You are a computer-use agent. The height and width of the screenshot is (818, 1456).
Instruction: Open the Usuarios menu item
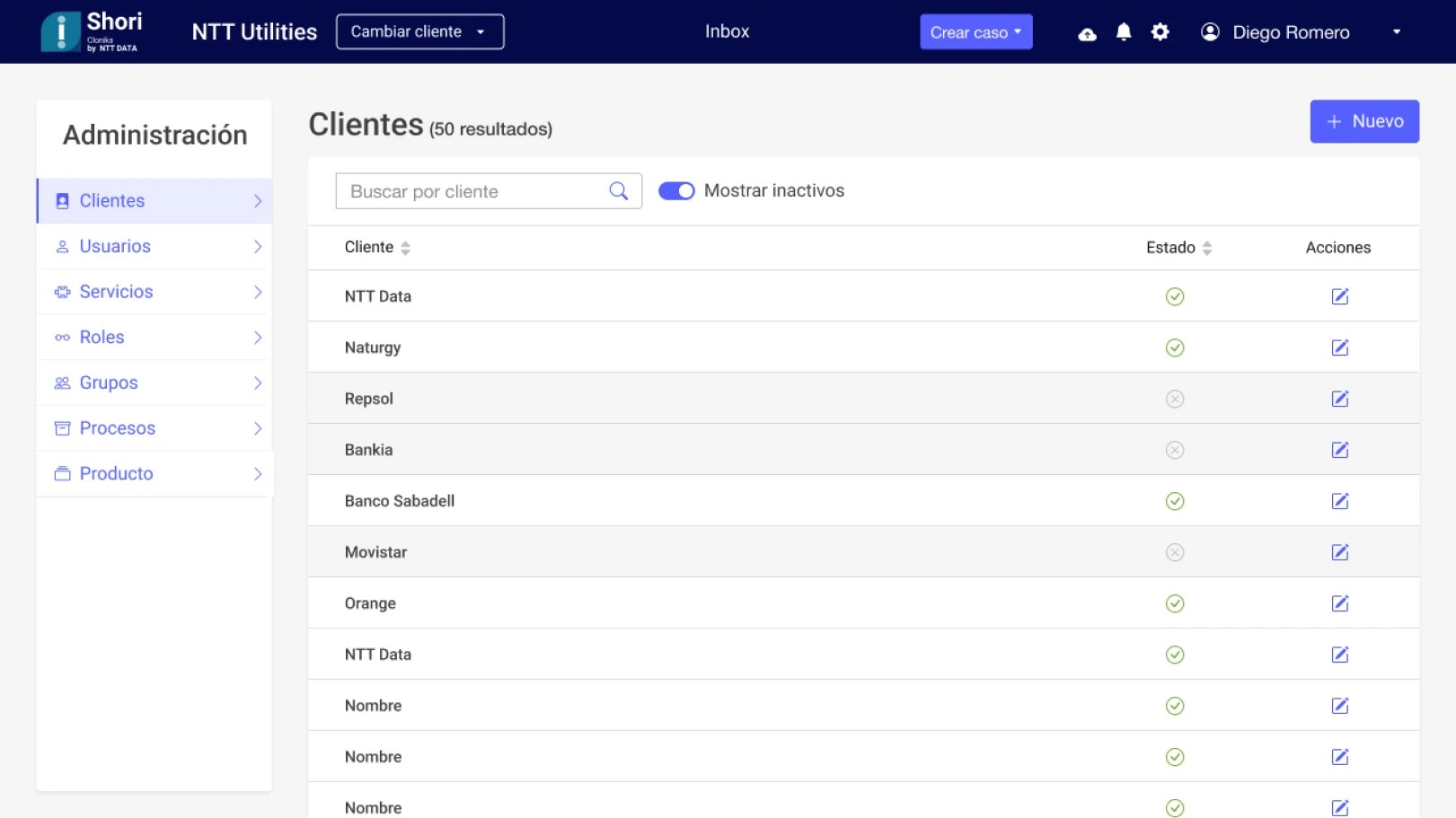pos(154,246)
